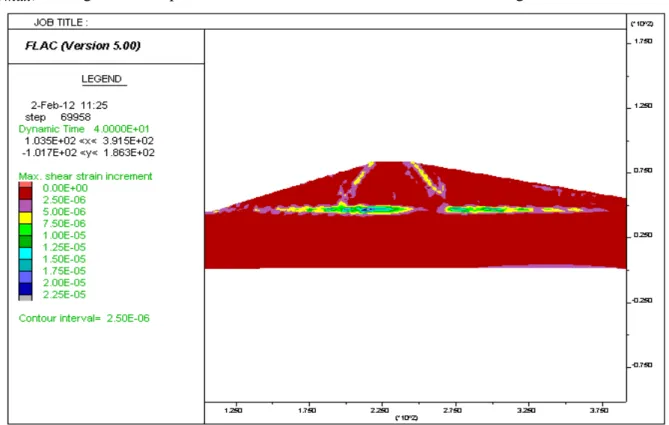
Task: Click the 2.00E-05 legend value
Action: point(64,283)
